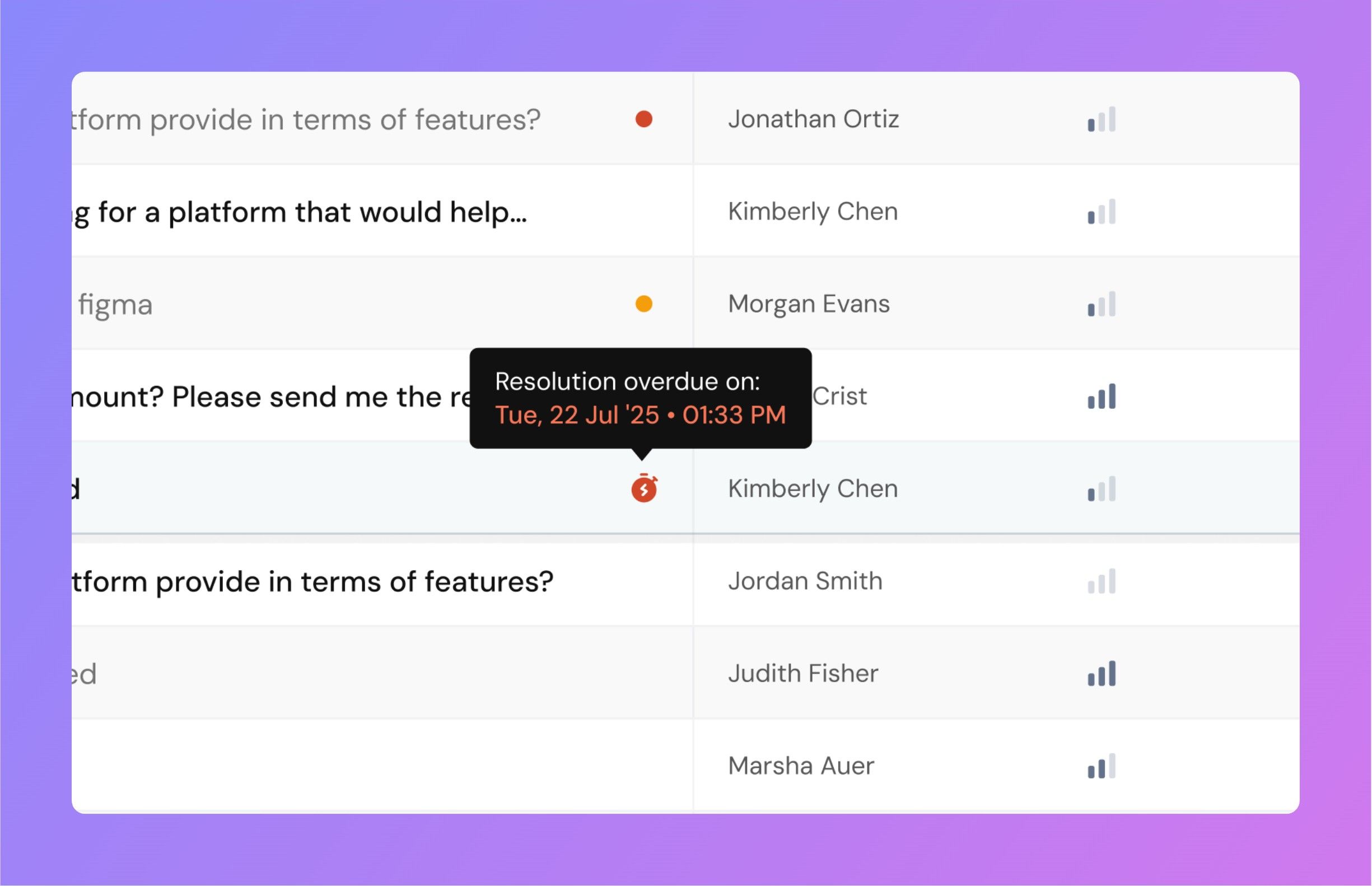Click the red status dot beside Jonathan Ortiz

click(643, 119)
